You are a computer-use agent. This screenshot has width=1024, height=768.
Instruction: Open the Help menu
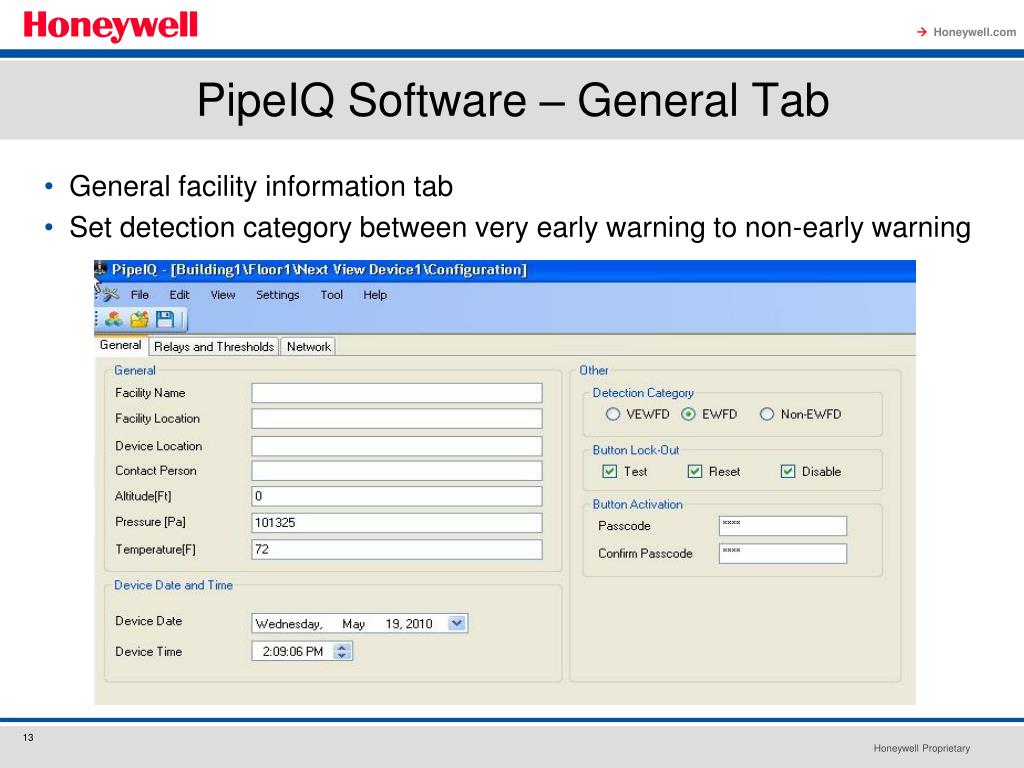coord(376,295)
